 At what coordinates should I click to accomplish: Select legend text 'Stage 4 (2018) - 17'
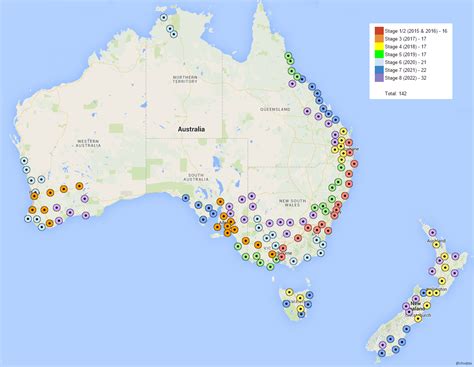[x=405, y=47]
